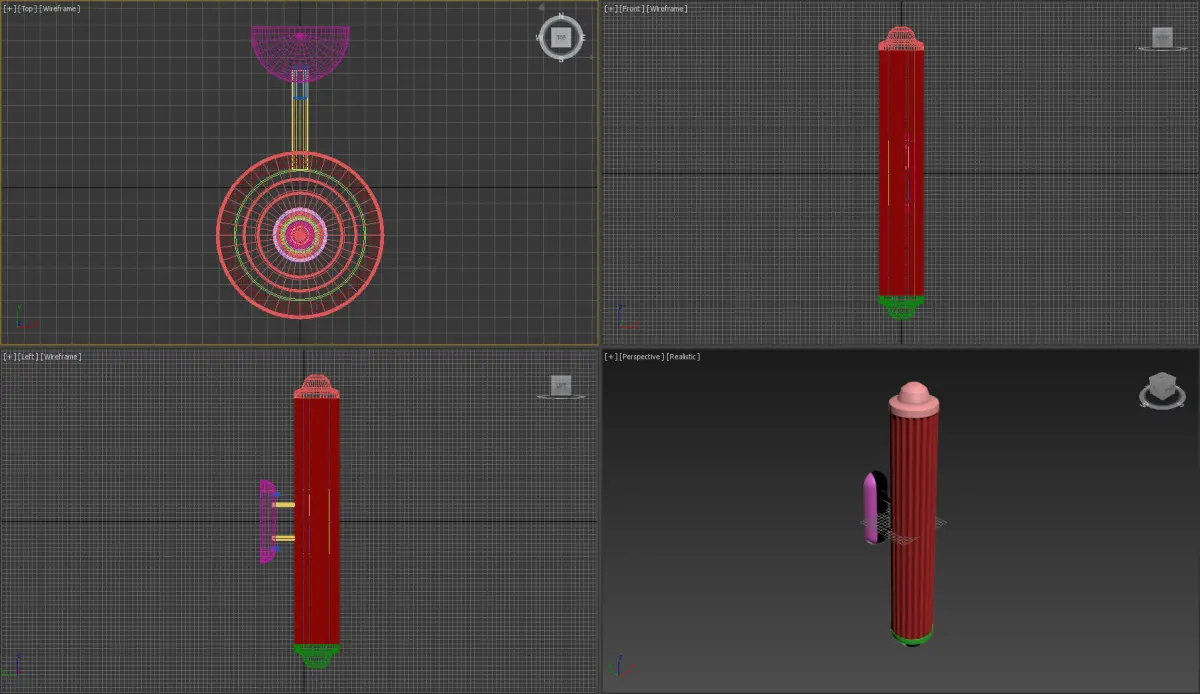Select the upper yellow rod in Left viewport
The image size is (1200, 694).
tap(284, 505)
